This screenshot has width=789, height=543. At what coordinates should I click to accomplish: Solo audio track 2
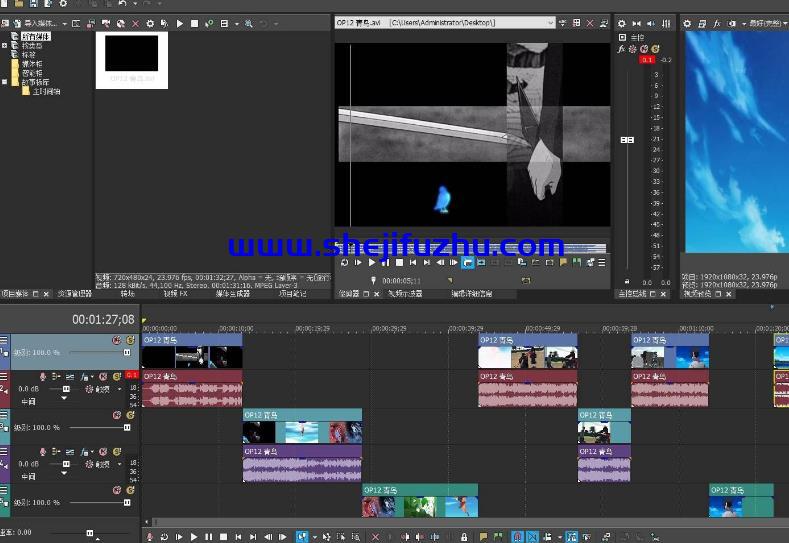tap(117, 376)
